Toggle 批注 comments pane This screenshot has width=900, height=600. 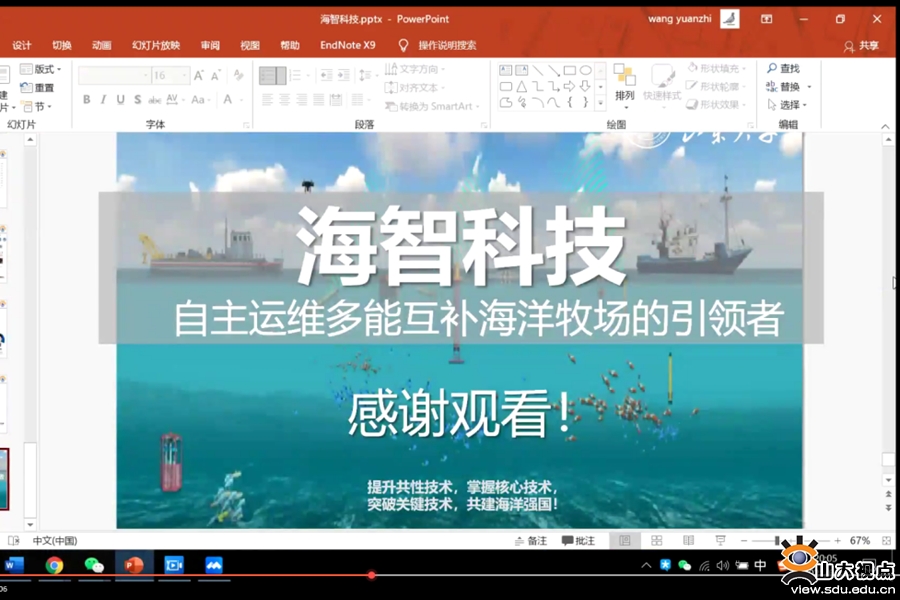click(578, 540)
